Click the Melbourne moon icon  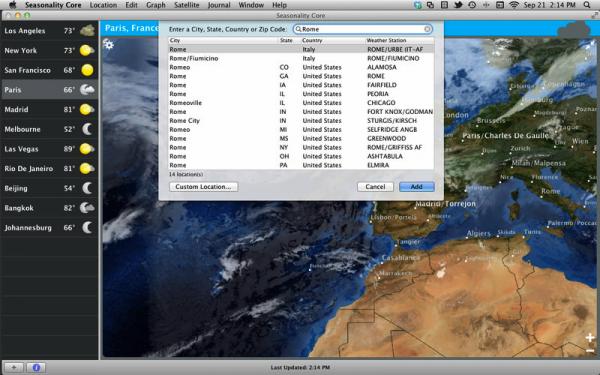coord(87,129)
